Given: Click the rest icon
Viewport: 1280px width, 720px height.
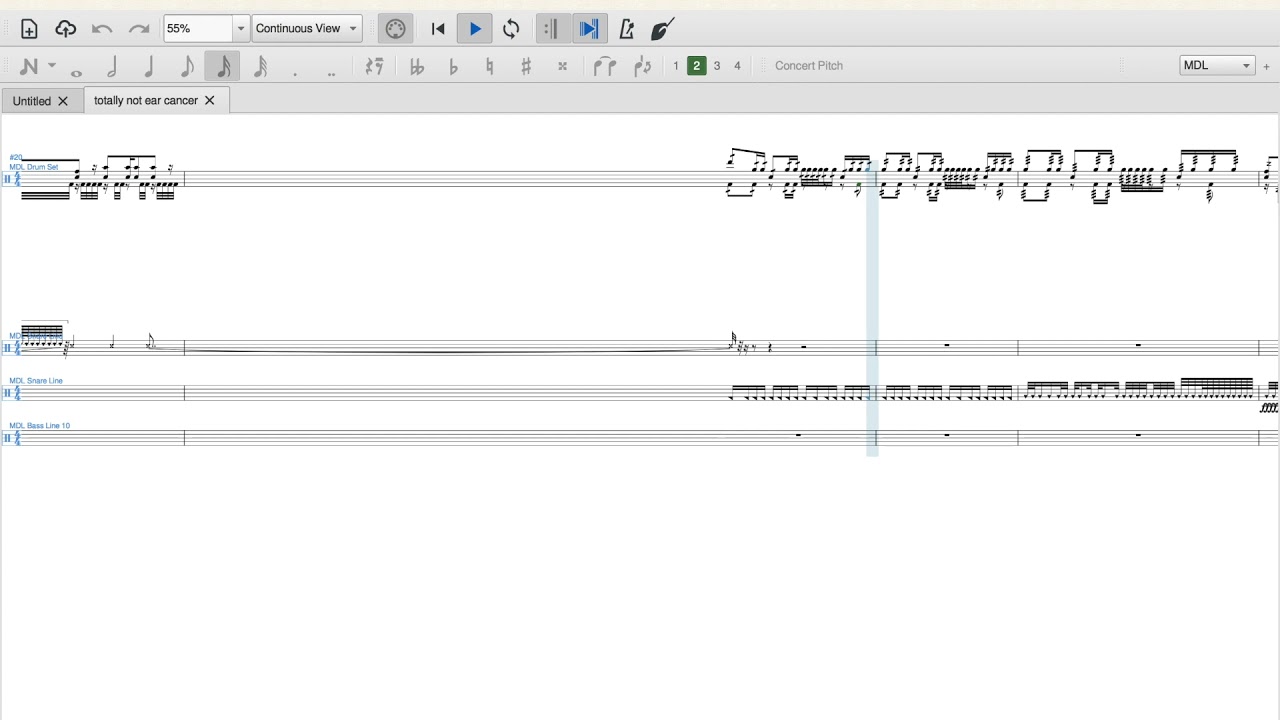Looking at the screenshot, I should tap(374, 66).
